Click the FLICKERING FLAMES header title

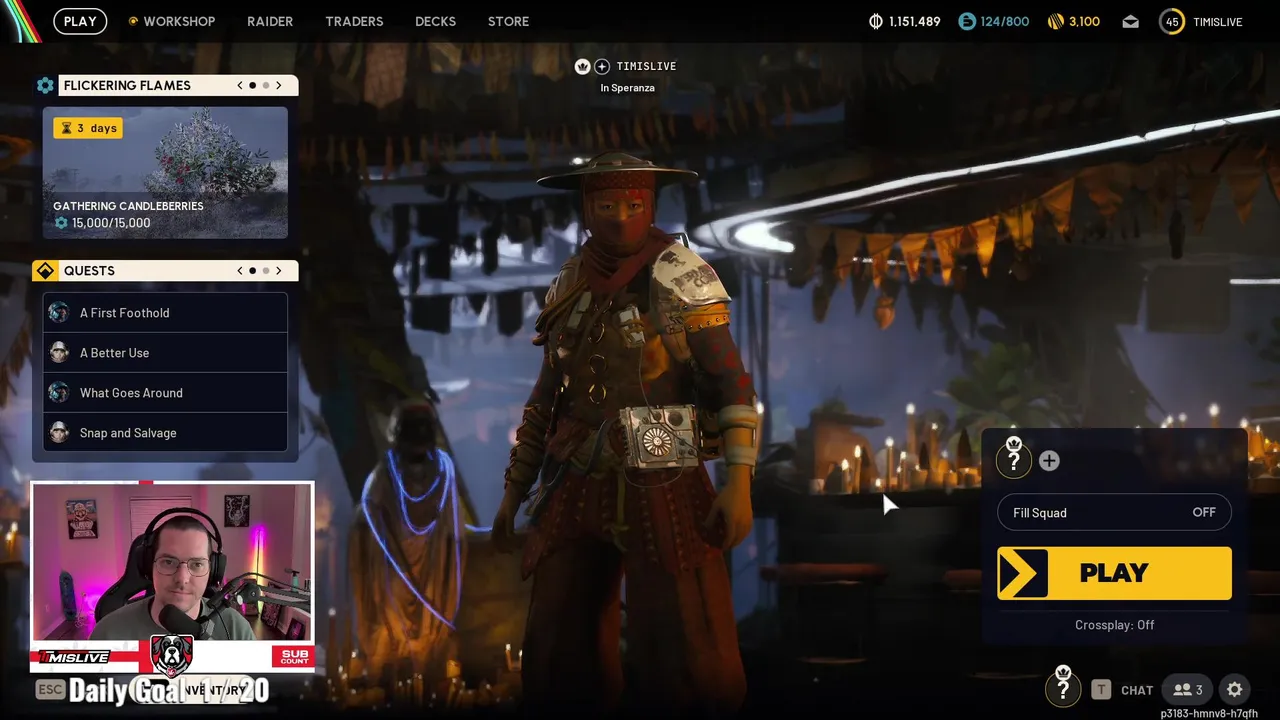[x=127, y=85]
